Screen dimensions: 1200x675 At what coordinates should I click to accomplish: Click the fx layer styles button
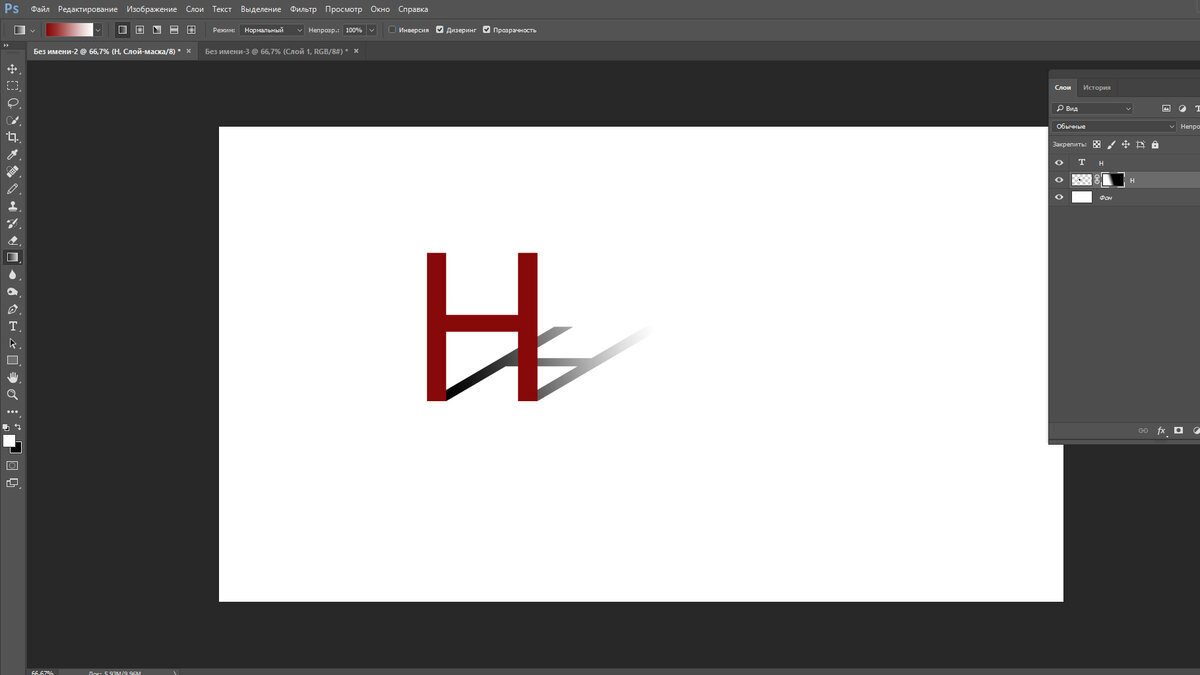click(1162, 430)
